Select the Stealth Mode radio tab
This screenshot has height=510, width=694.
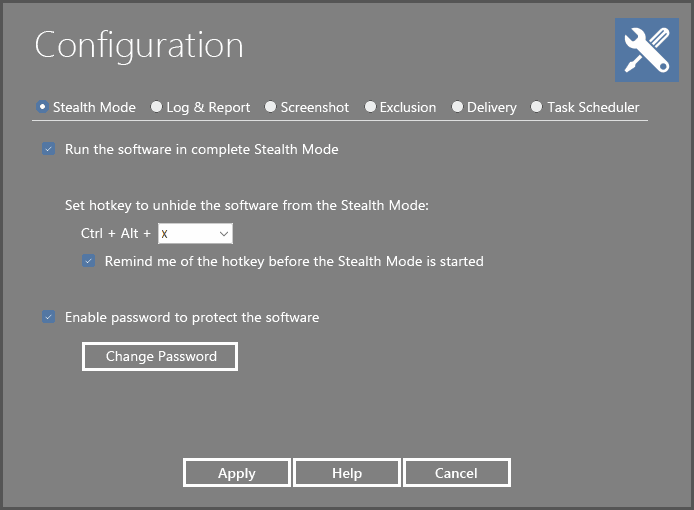click(x=42, y=107)
